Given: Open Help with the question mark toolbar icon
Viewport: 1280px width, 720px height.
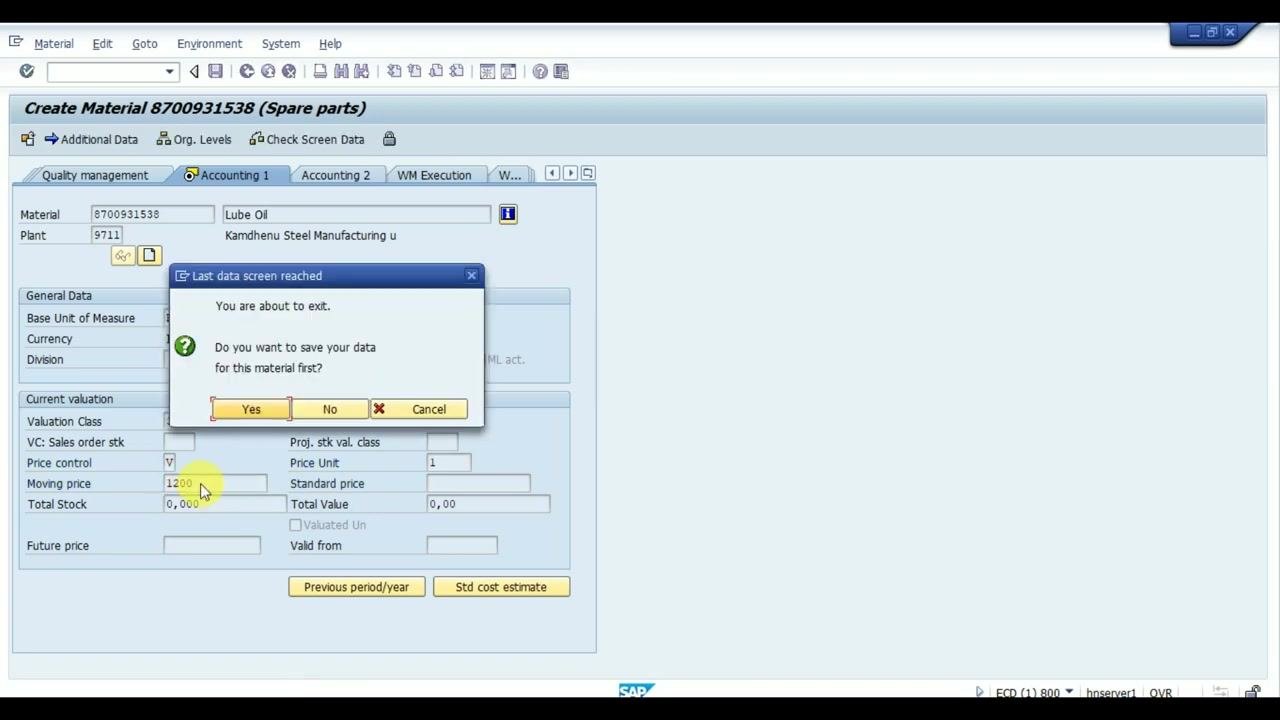Looking at the screenshot, I should tap(540, 71).
